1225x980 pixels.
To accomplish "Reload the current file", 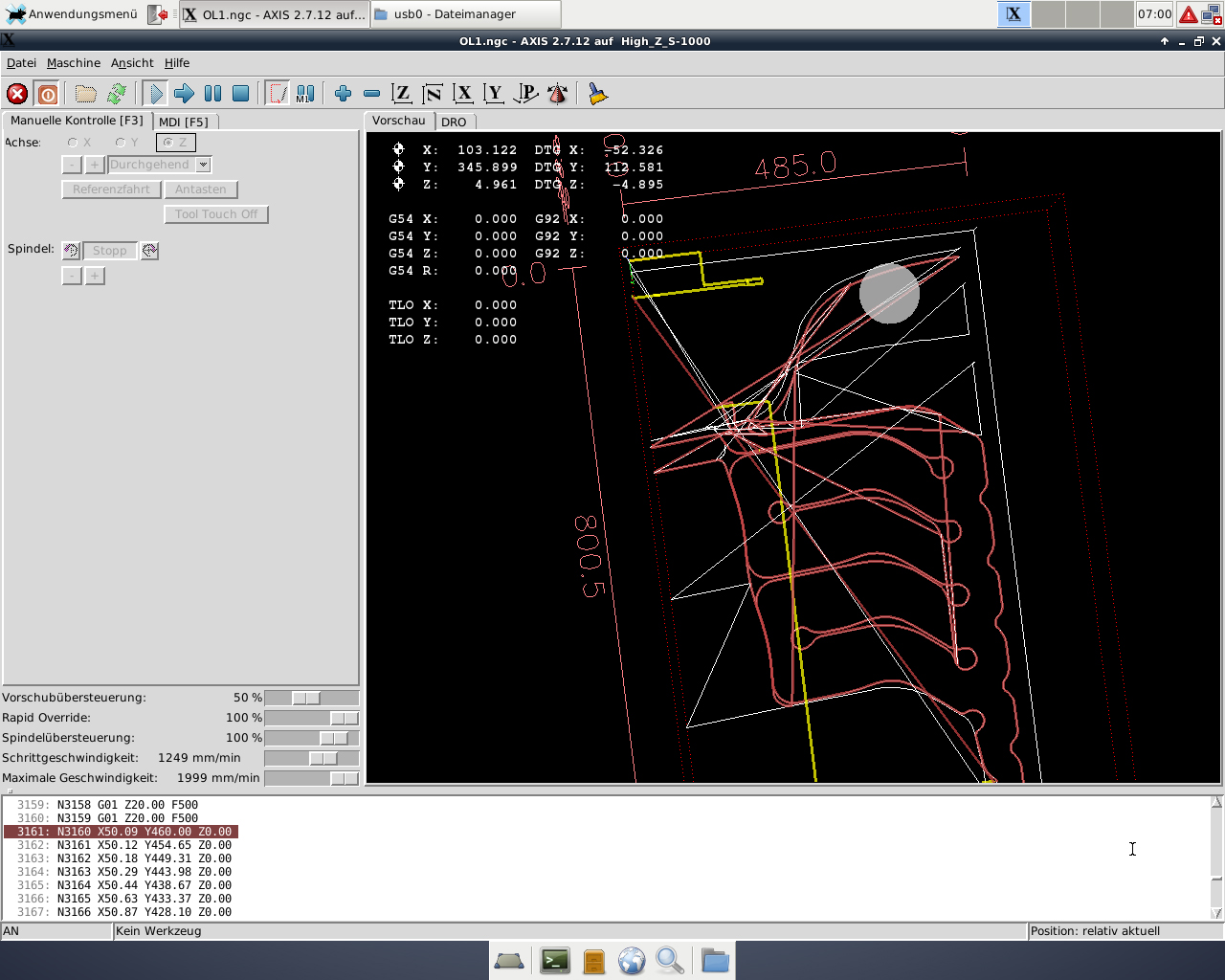I will tap(117, 94).
